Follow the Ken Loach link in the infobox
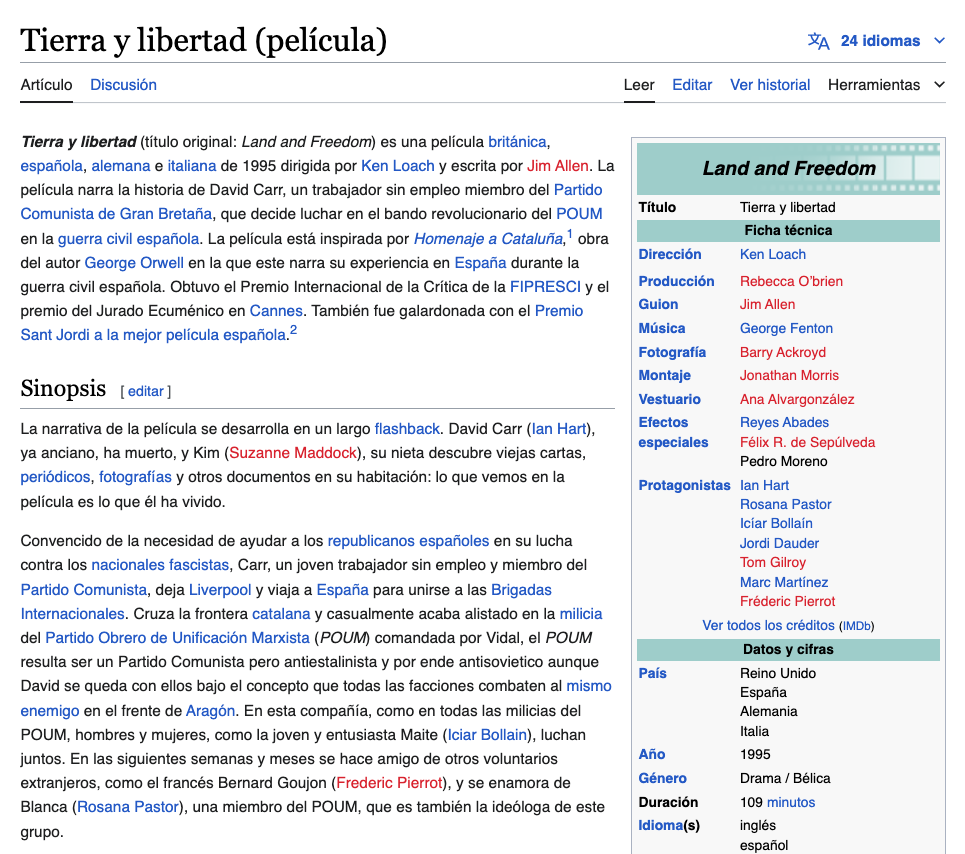 click(x=772, y=255)
